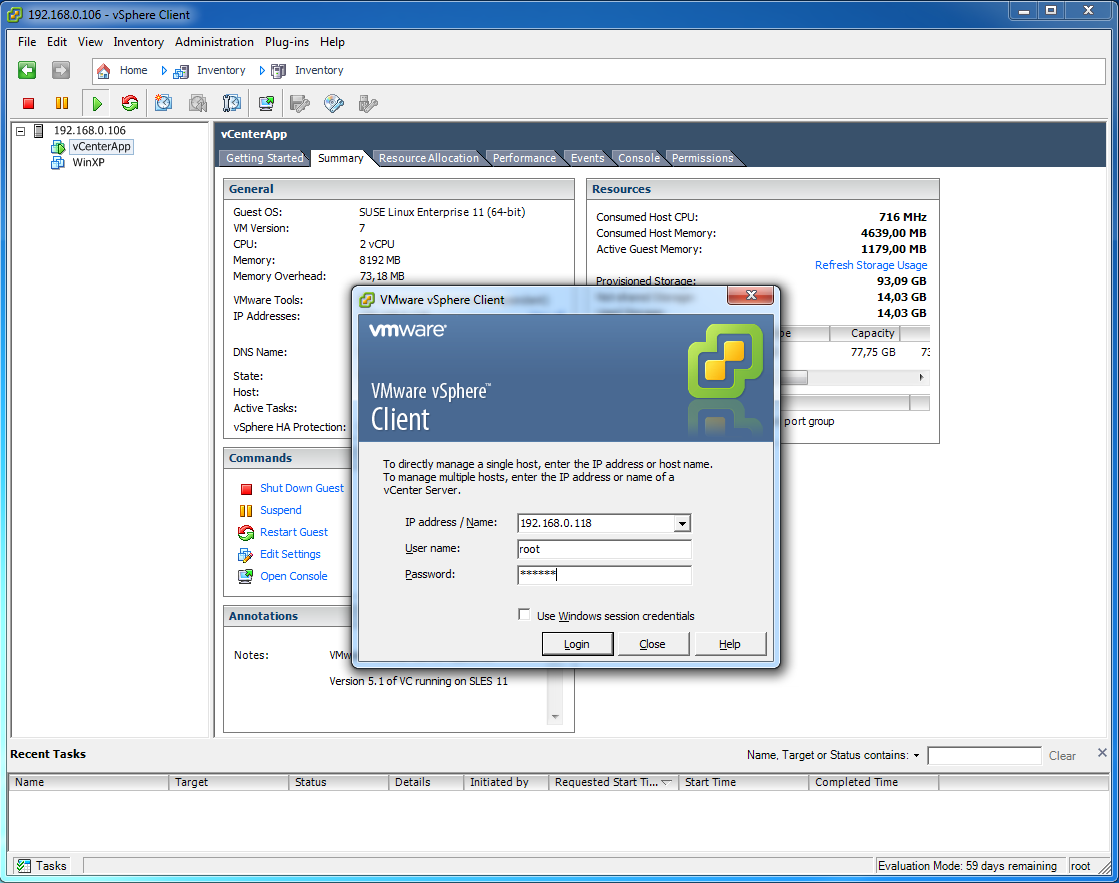Click the Restart Guest link
1119x883 pixels.
[294, 533]
